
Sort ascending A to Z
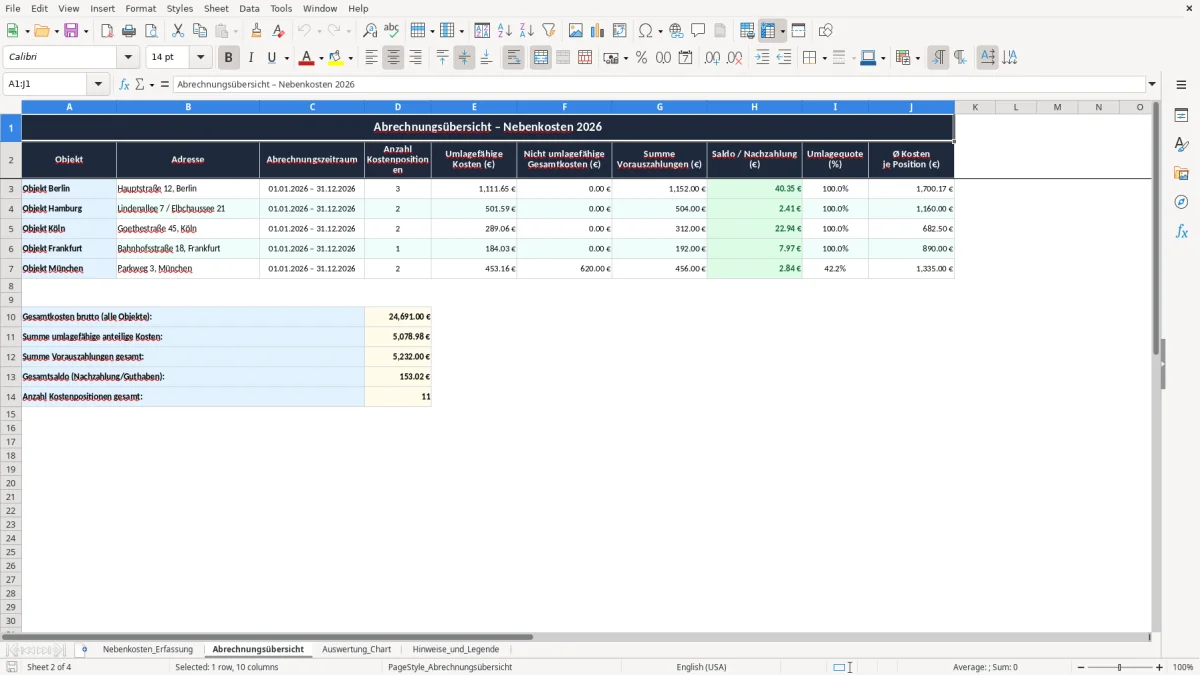504,31
